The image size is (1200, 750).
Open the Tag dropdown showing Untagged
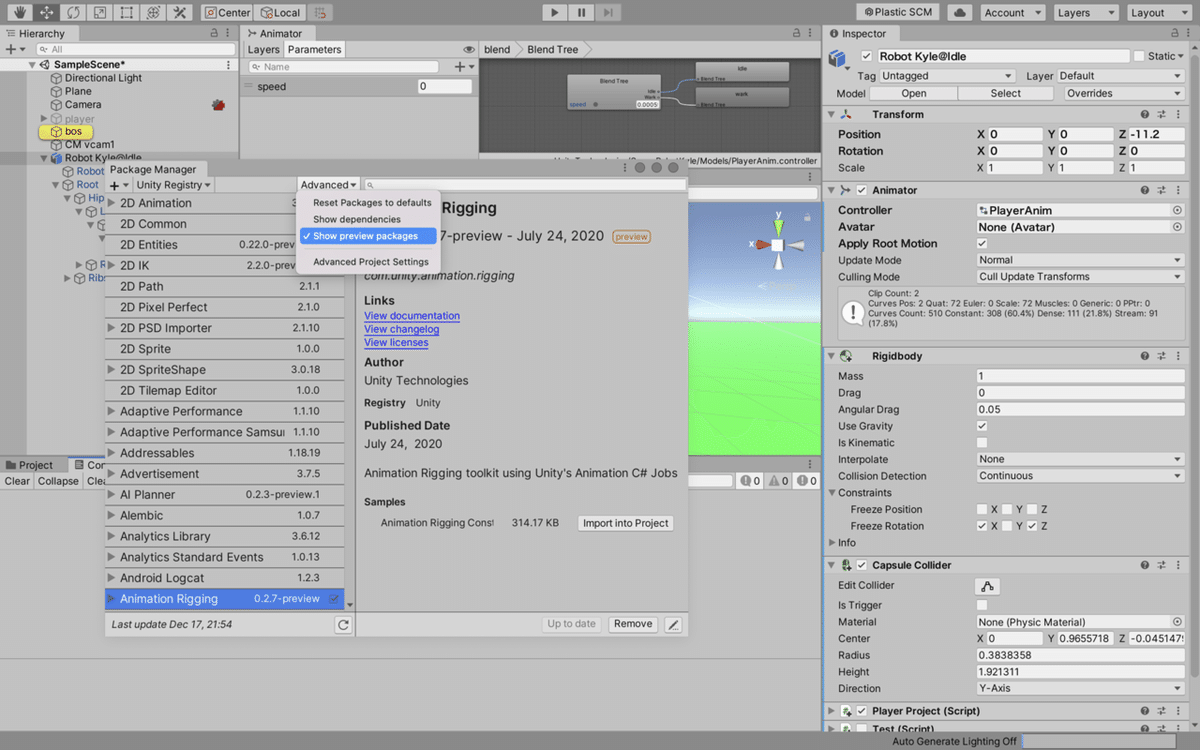(x=946, y=75)
